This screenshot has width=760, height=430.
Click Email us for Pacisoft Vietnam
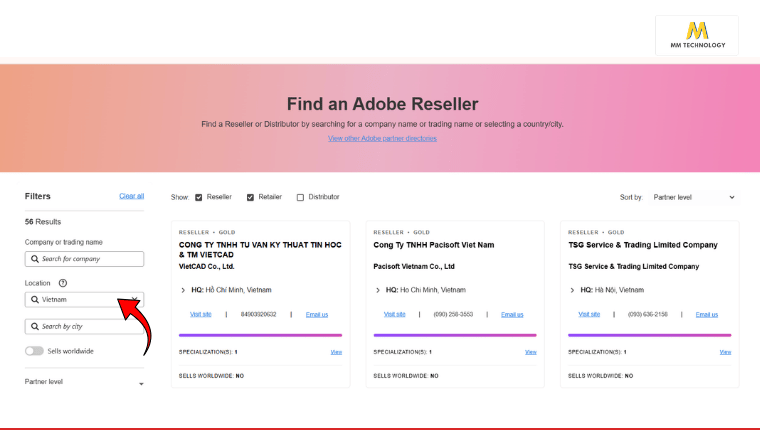pyautogui.click(x=512, y=315)
